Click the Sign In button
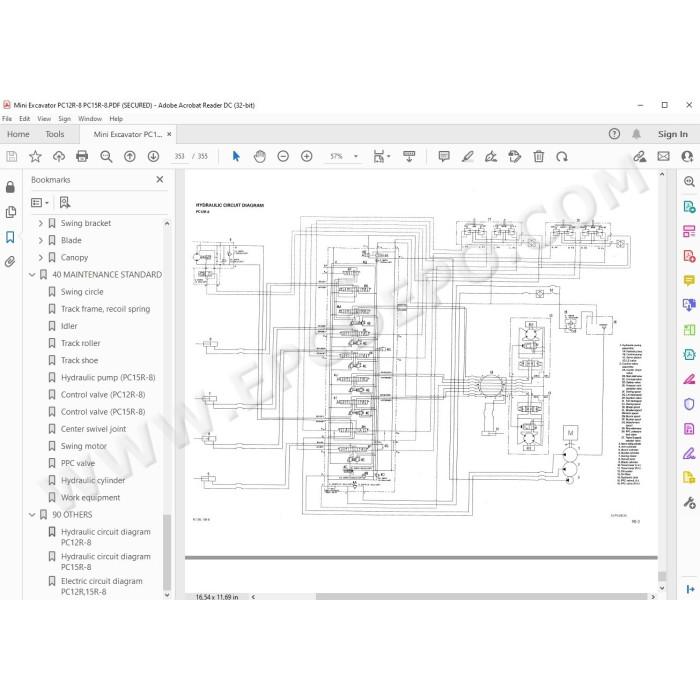 click(x=672, y=134)
